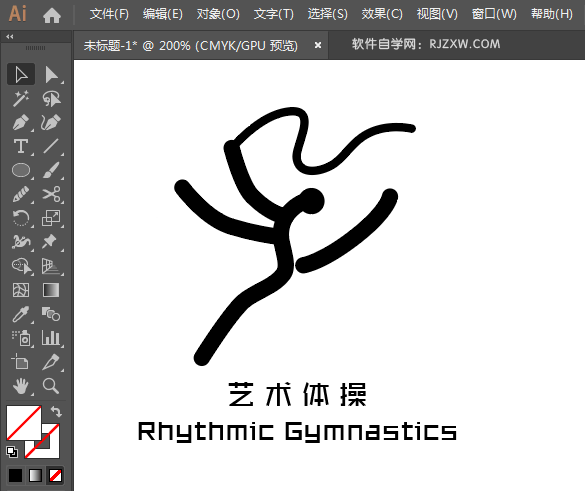Select the Eyedropper tool
The height and width of the screenshot is (491, 585).
click(x=21, y=314)
